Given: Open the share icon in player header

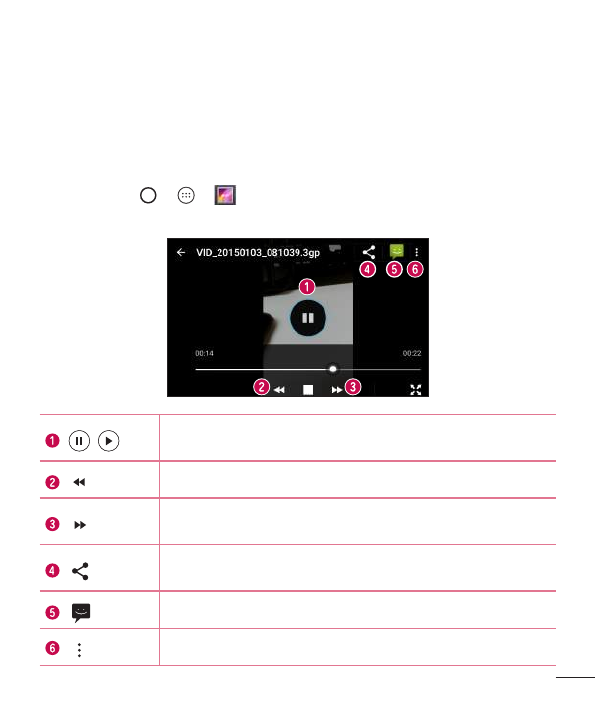Looking at the screenshot, I should click(369, 252).
